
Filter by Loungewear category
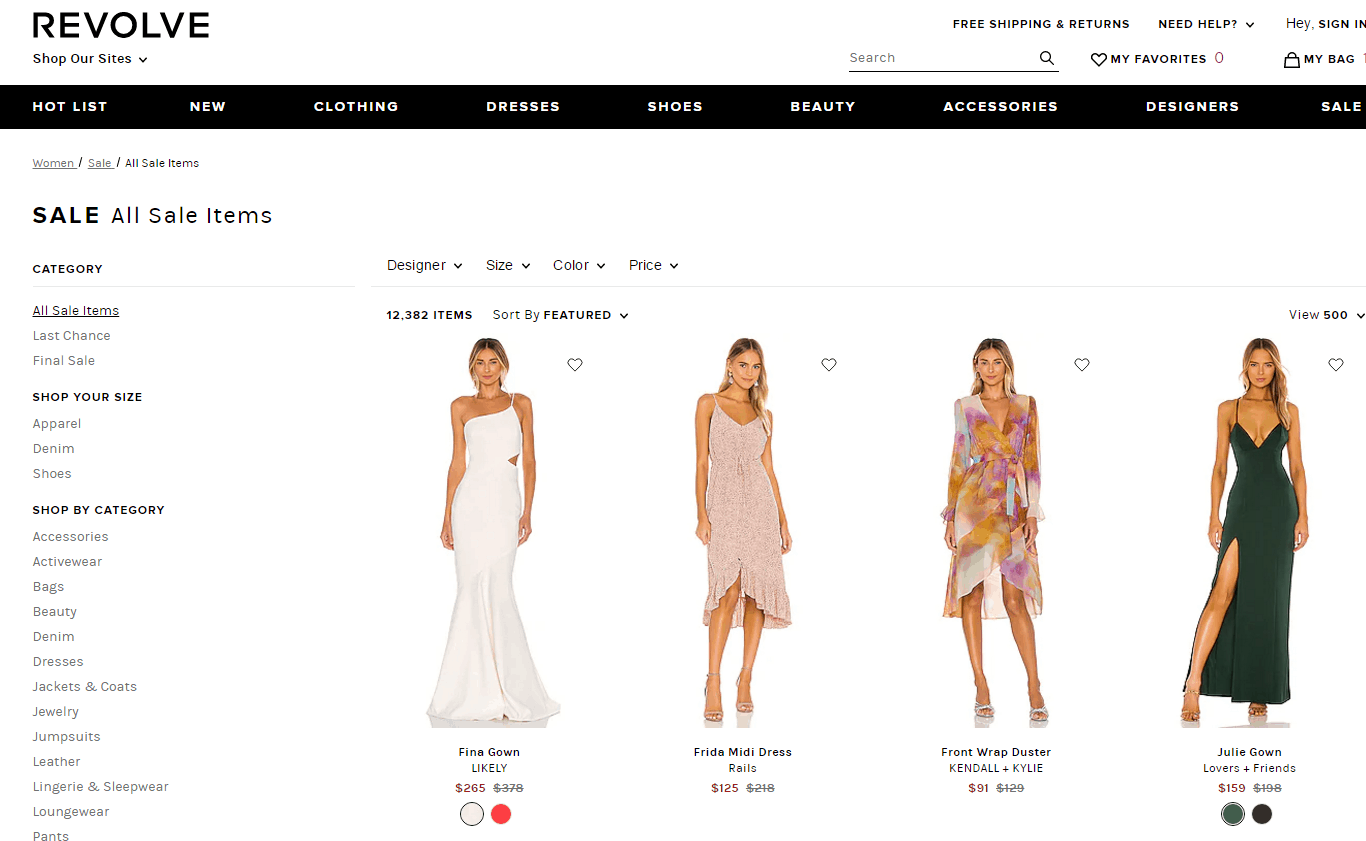pos(71,812)
